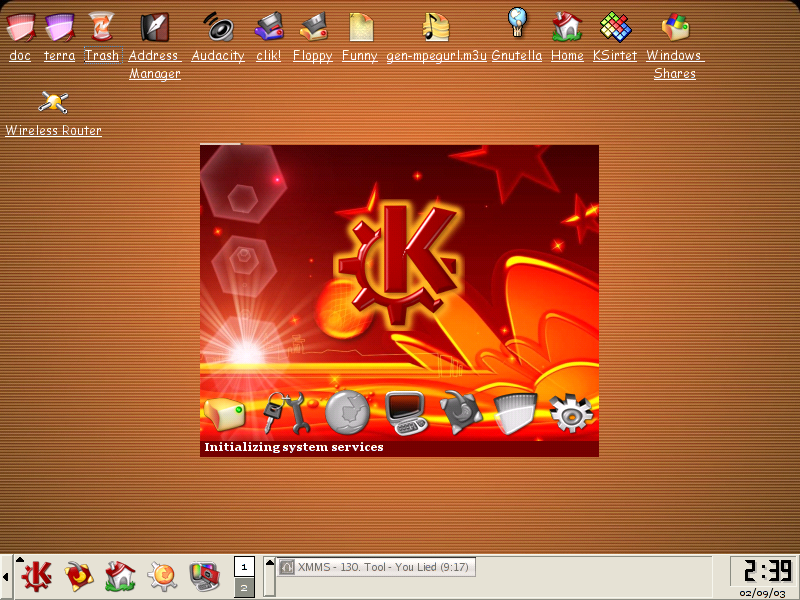Open the Trash desktop icon

[x=101, y=28]
